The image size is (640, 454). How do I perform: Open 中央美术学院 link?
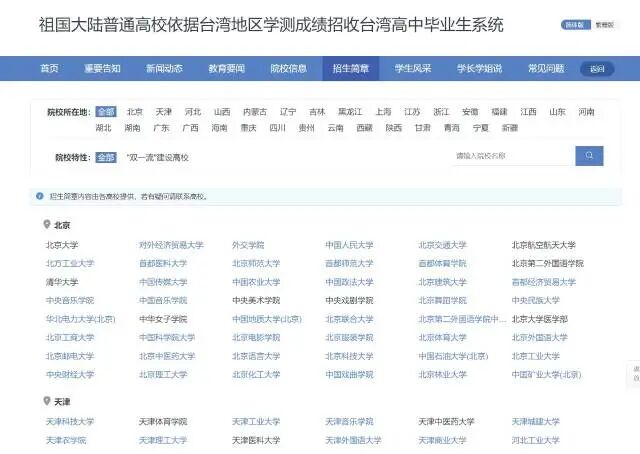click(x=256, y=300)
